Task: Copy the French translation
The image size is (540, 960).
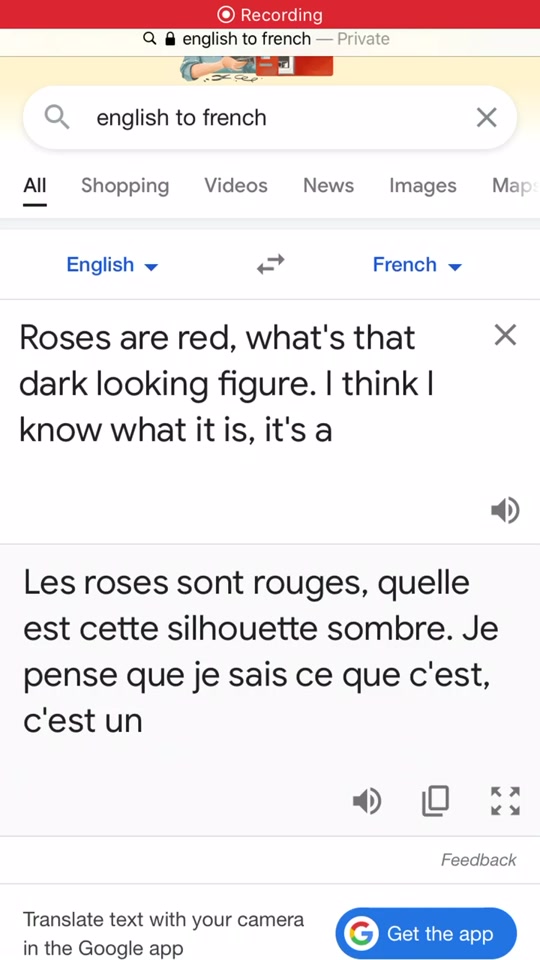Action: click(x=435, y=801)
